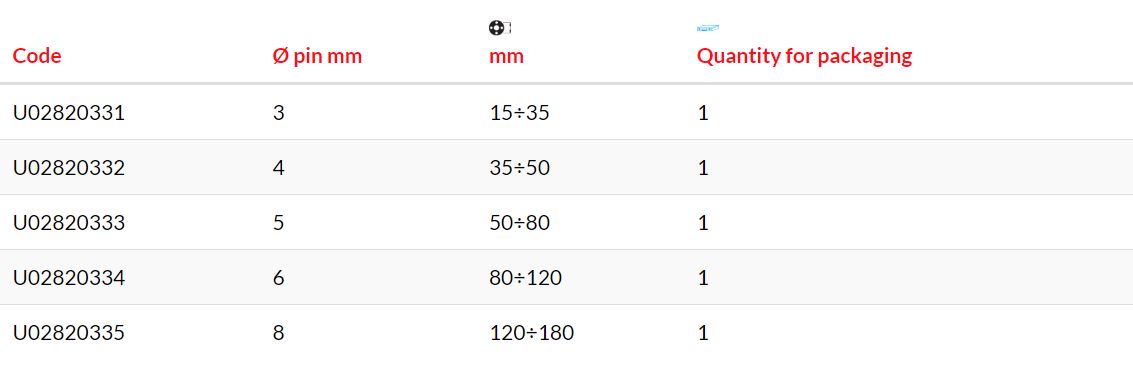Open product code U02820332
This screenshot has width=1133, height=368.
(x=69, y=168)
